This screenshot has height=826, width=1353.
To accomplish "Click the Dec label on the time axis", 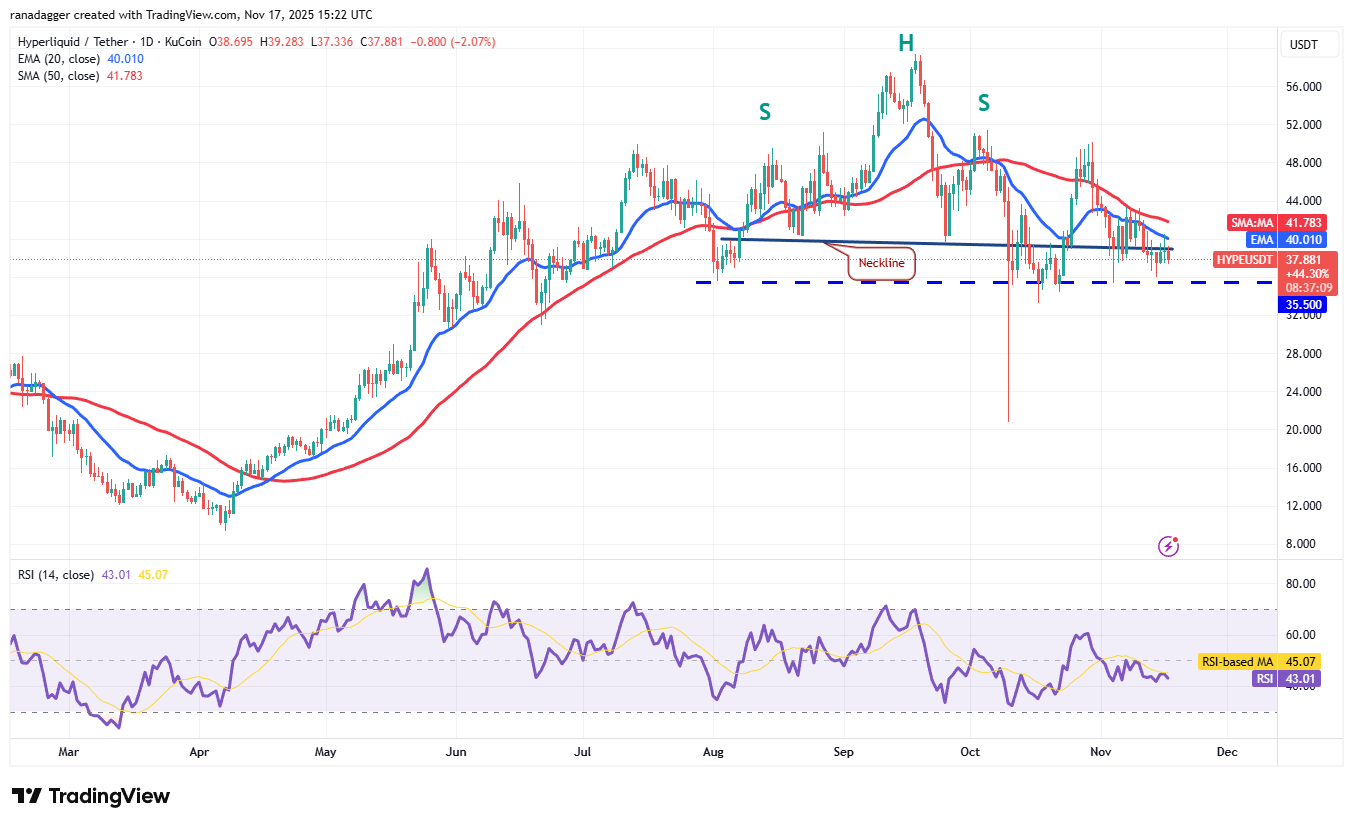I will (x=1227, y=750).
